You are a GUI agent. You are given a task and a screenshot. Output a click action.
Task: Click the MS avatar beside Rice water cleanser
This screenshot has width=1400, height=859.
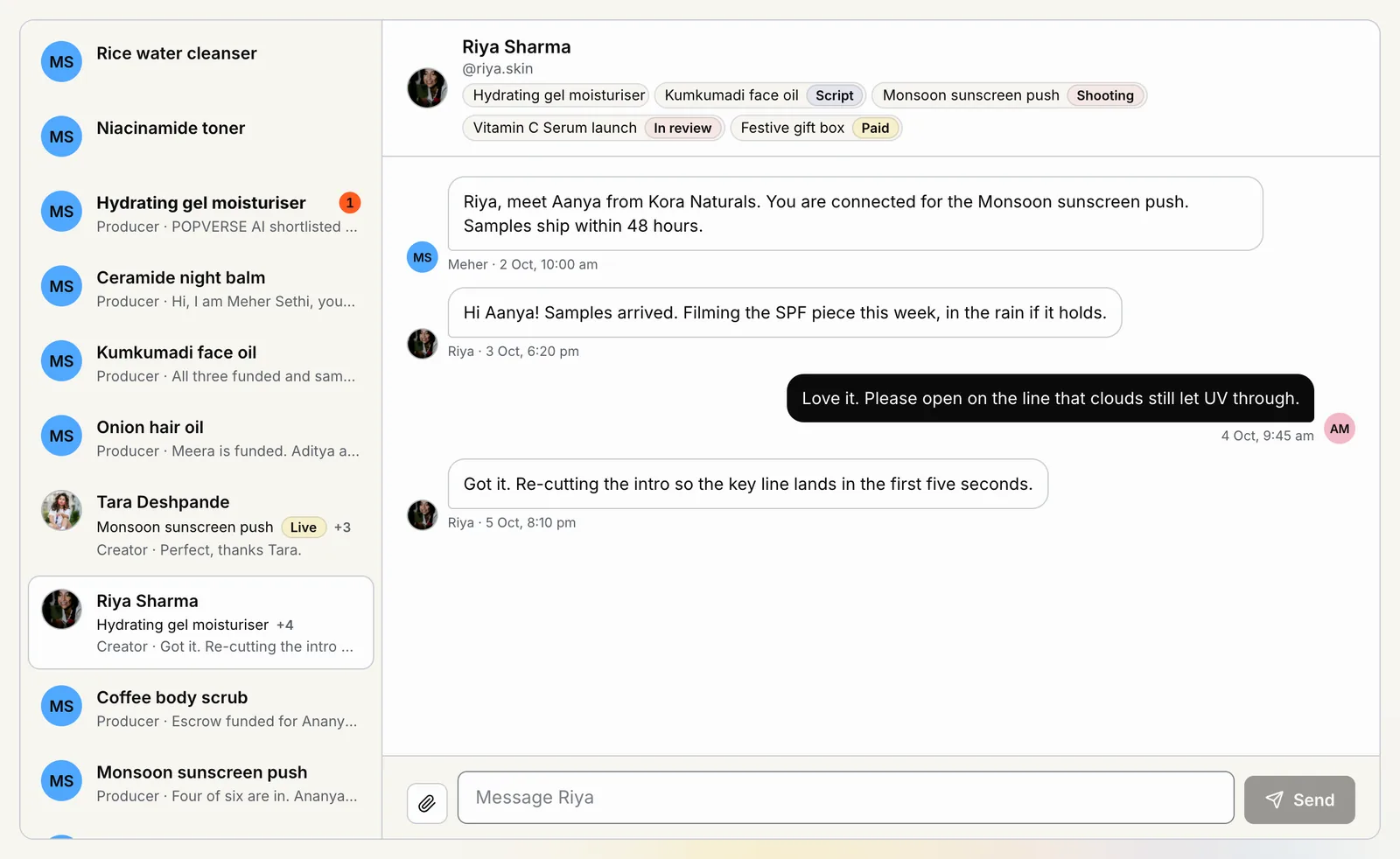click(61, 62)
